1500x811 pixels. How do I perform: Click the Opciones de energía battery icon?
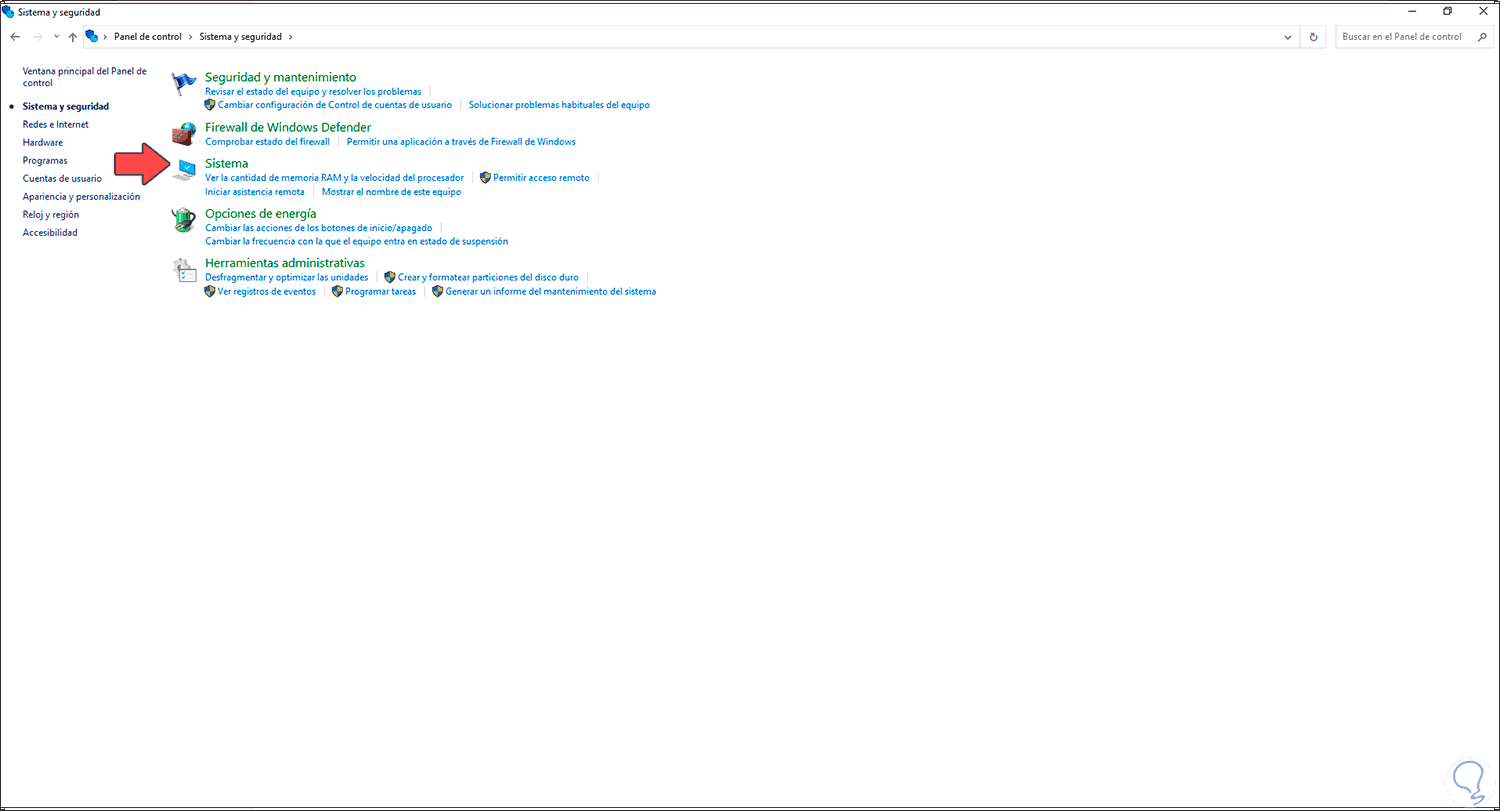(x=183, y=220)
